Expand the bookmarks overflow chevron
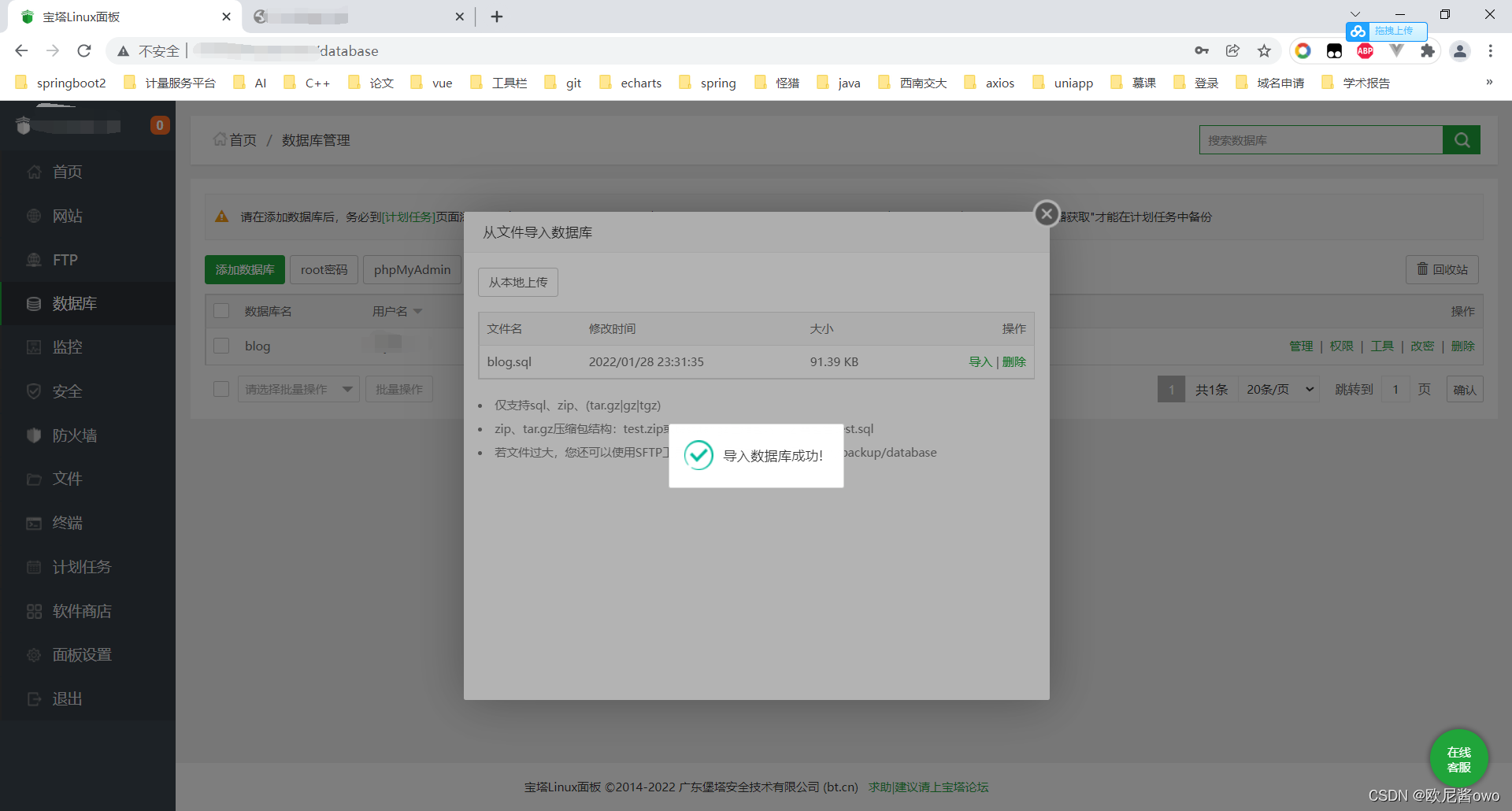Image resolution: width=1512 pixels, height=811 pixels. tap(1488, 82)
